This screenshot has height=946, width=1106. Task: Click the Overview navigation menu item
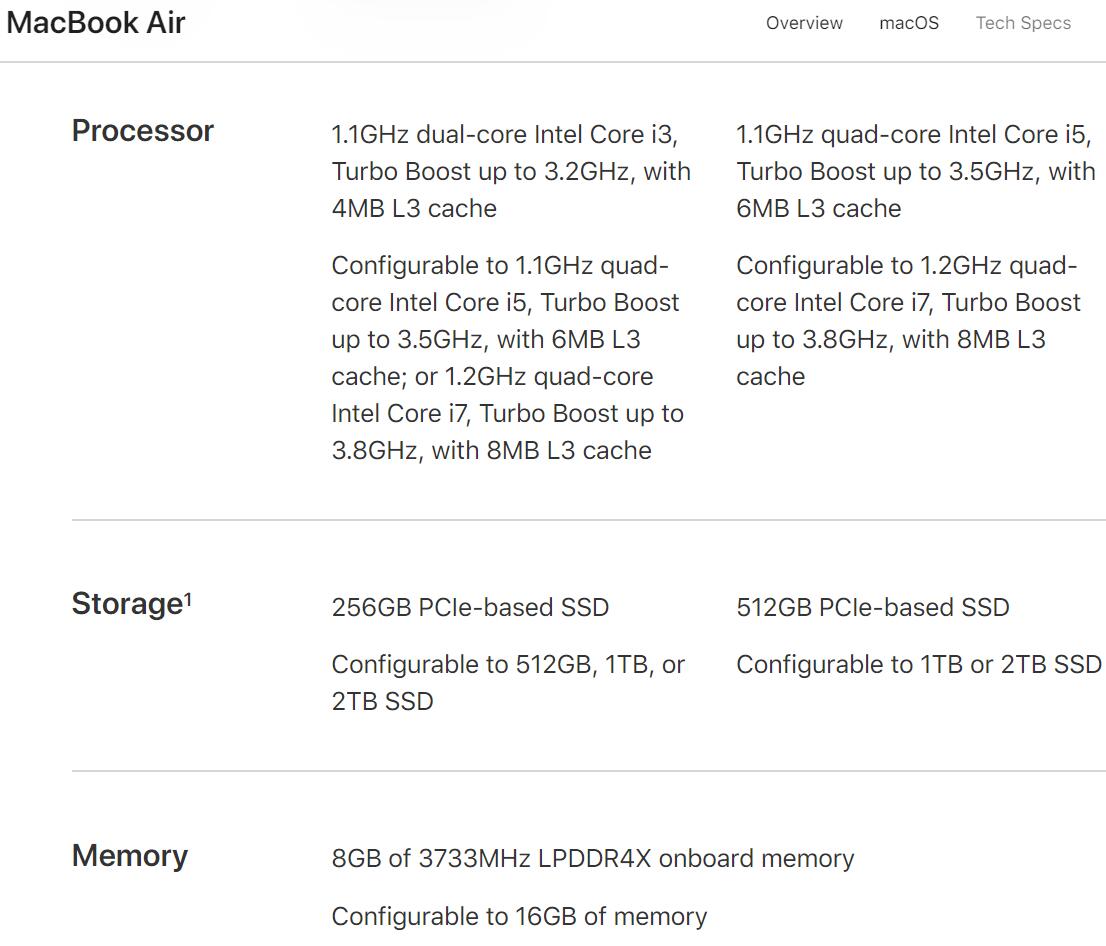click(x=804, y=22)
